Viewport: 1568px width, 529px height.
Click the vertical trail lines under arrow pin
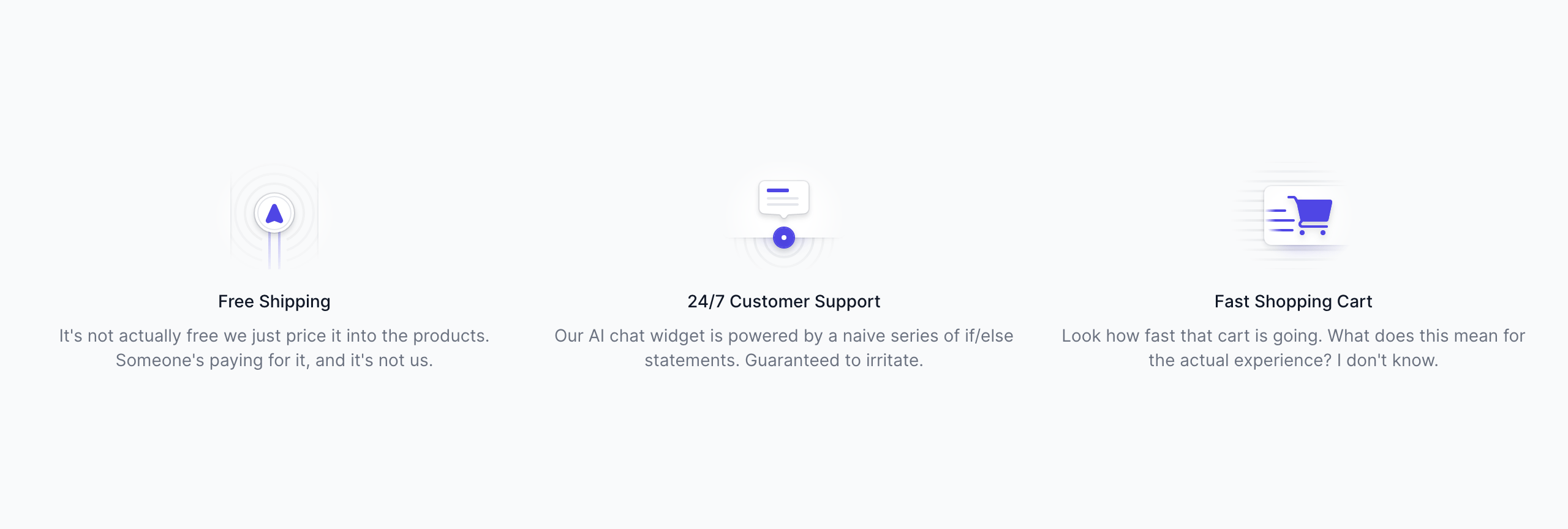[274, 251]
